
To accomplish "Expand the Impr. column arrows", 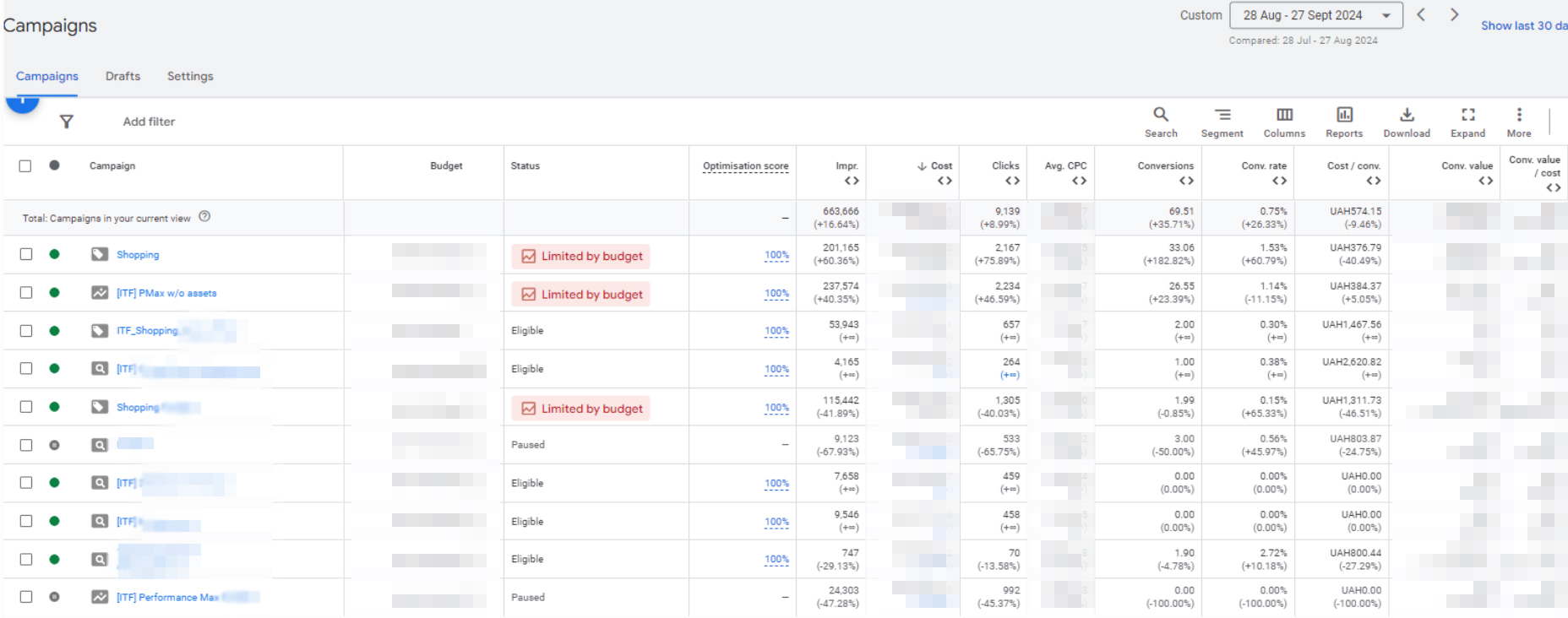I will (x=852, y=181).
